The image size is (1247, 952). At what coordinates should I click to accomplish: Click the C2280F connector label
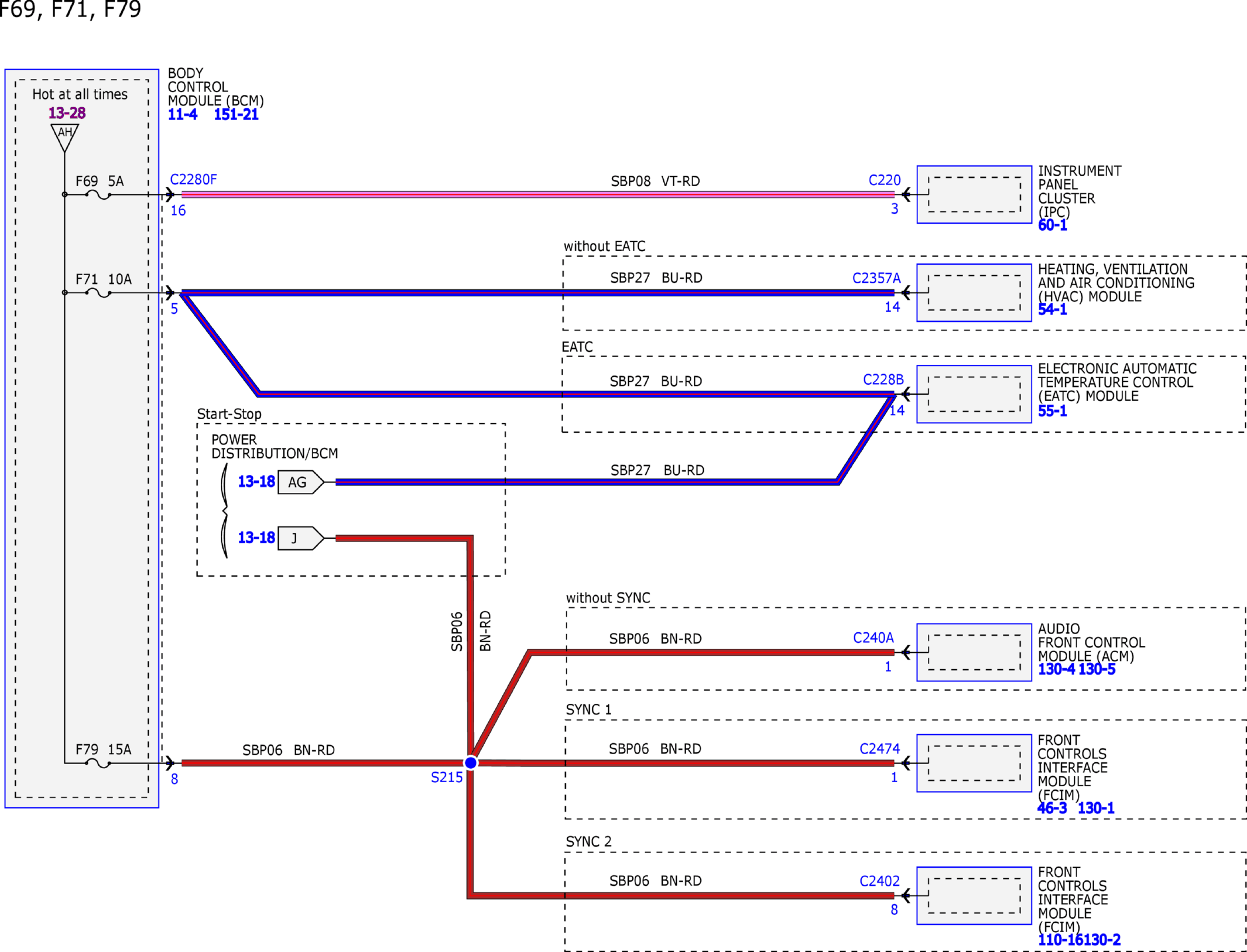[x=193, y=180]
